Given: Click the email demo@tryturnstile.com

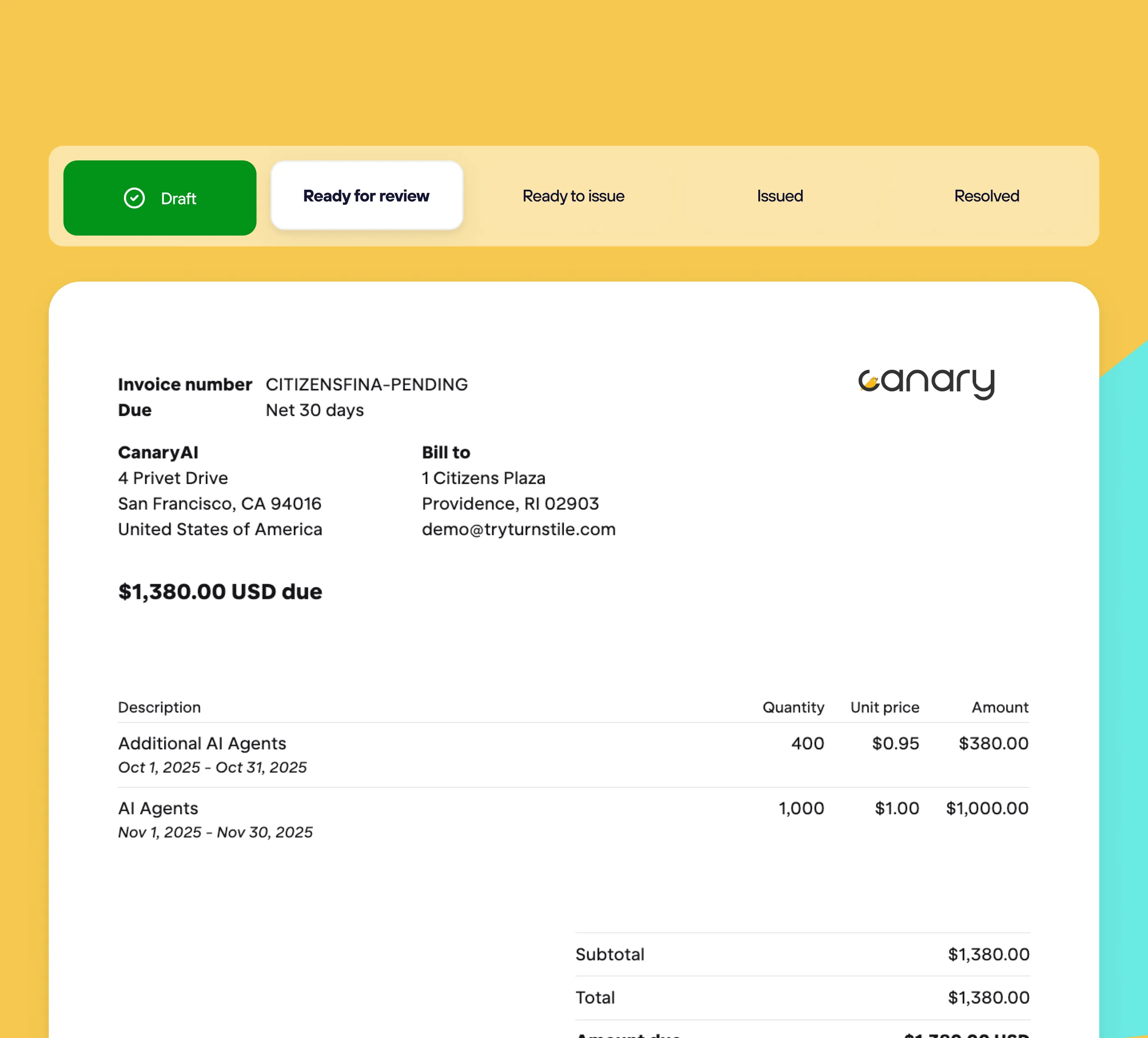Looking at the screenshot, I should tap(518, 529).
